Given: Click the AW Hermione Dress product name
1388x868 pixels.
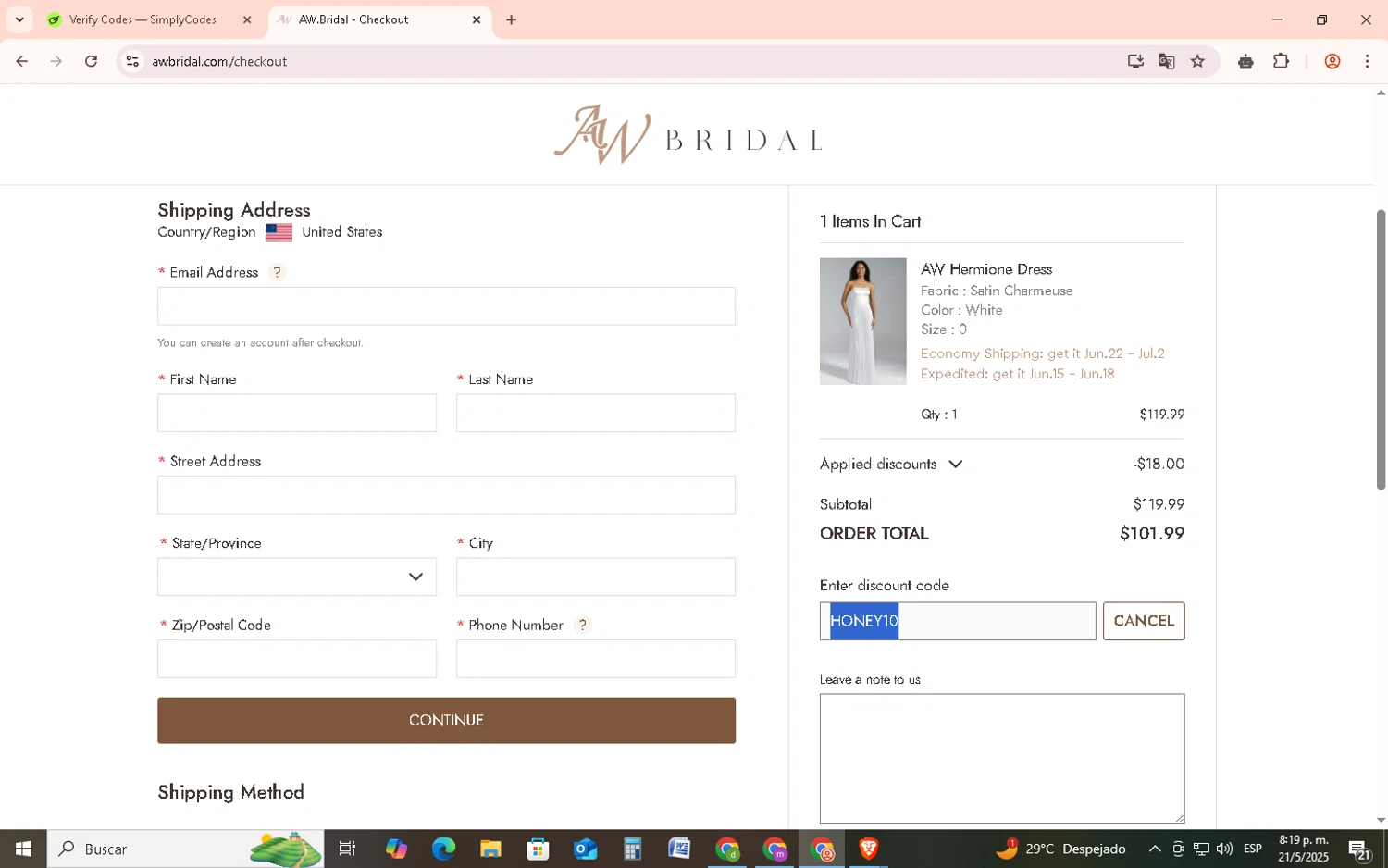Looking at the screenshot, I should click(986, 269).
